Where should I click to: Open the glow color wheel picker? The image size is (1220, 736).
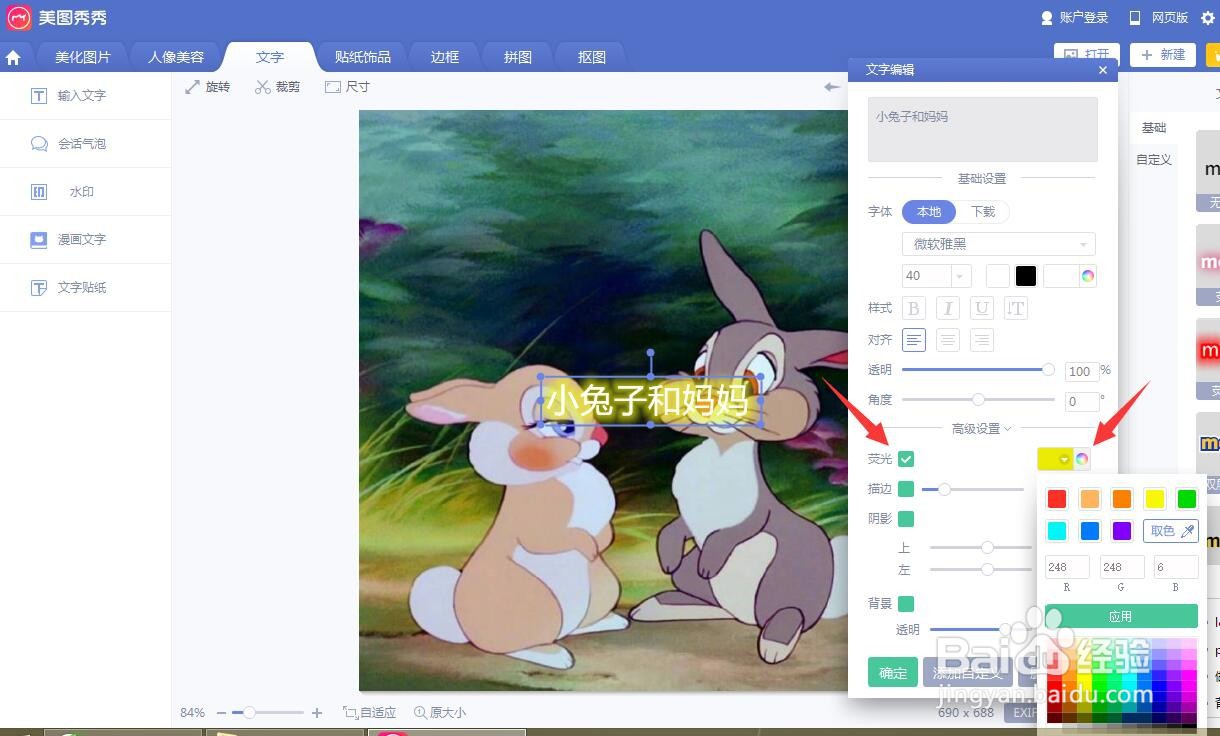(1081, 459)
